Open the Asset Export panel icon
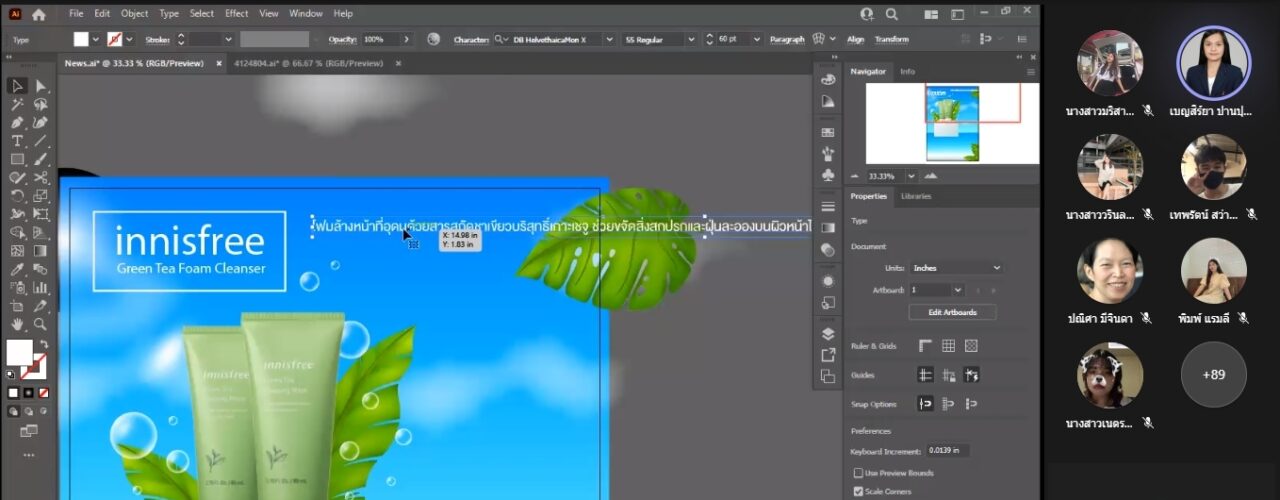The image size is (1280, 500). (x=828, y=354)
